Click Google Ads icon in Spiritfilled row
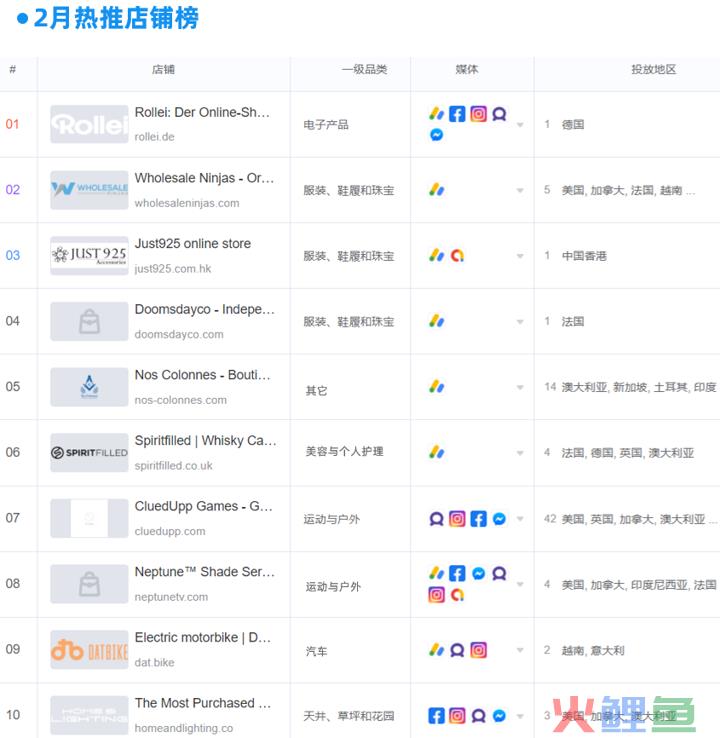This screenshot has width=720, height=738. 436,452
